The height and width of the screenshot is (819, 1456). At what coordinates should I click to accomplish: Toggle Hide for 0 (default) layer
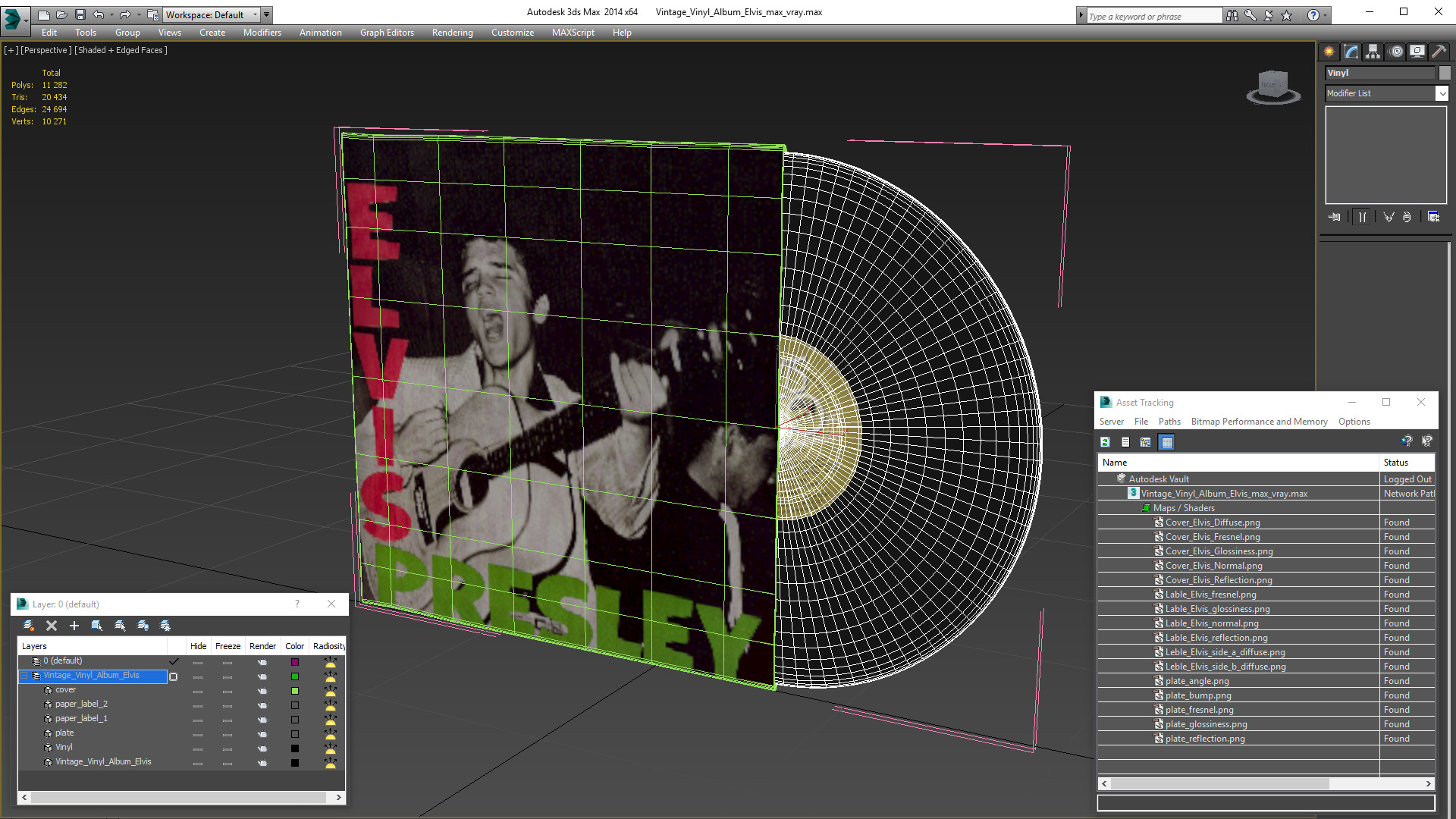point(198,662)
